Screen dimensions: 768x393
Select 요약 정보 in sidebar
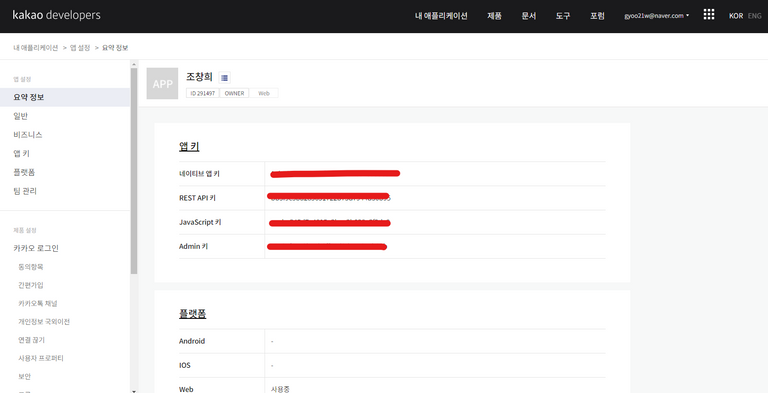(x=65, y=97)
